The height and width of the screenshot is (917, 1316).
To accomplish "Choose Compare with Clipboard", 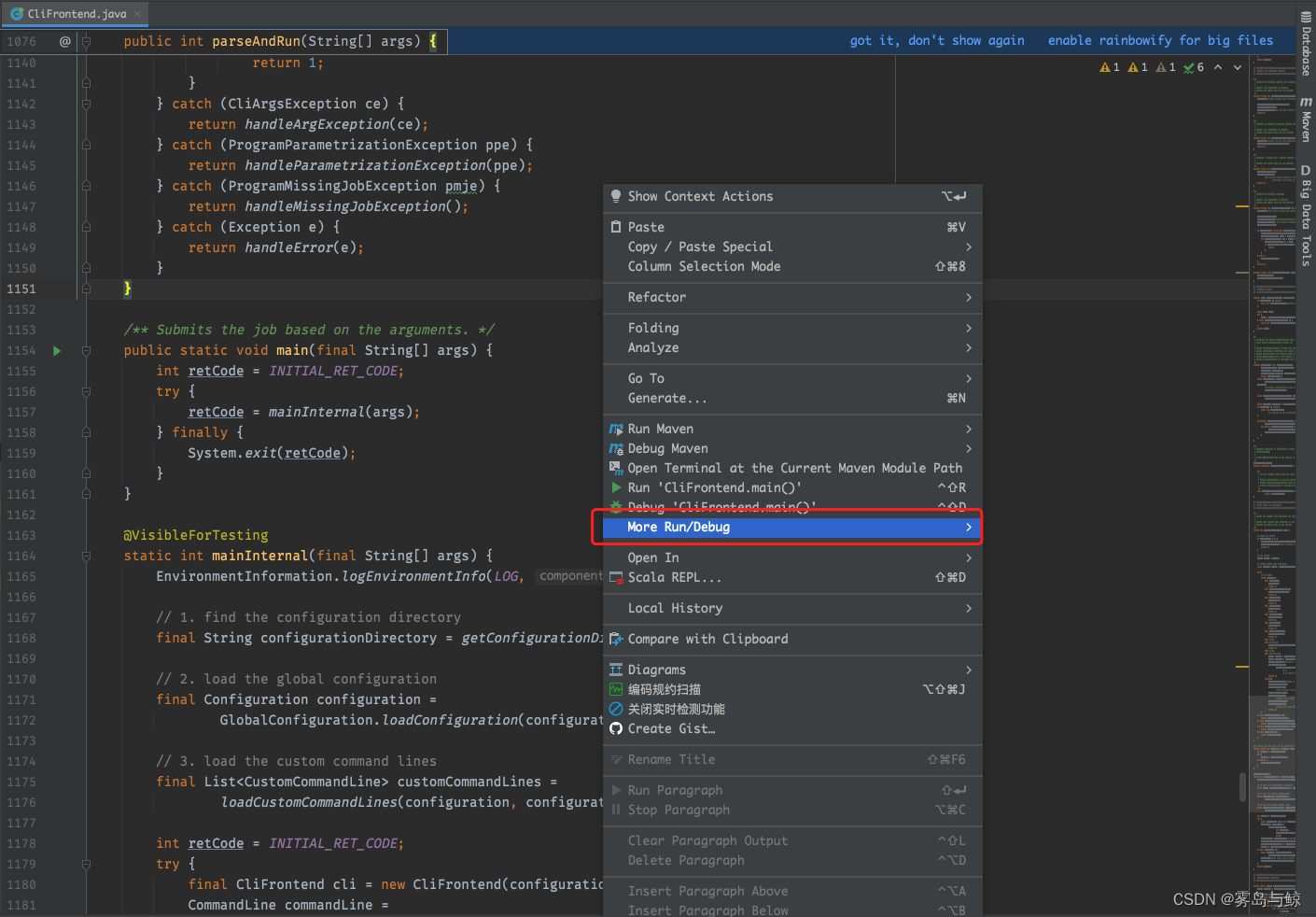I will coord(792,639).
